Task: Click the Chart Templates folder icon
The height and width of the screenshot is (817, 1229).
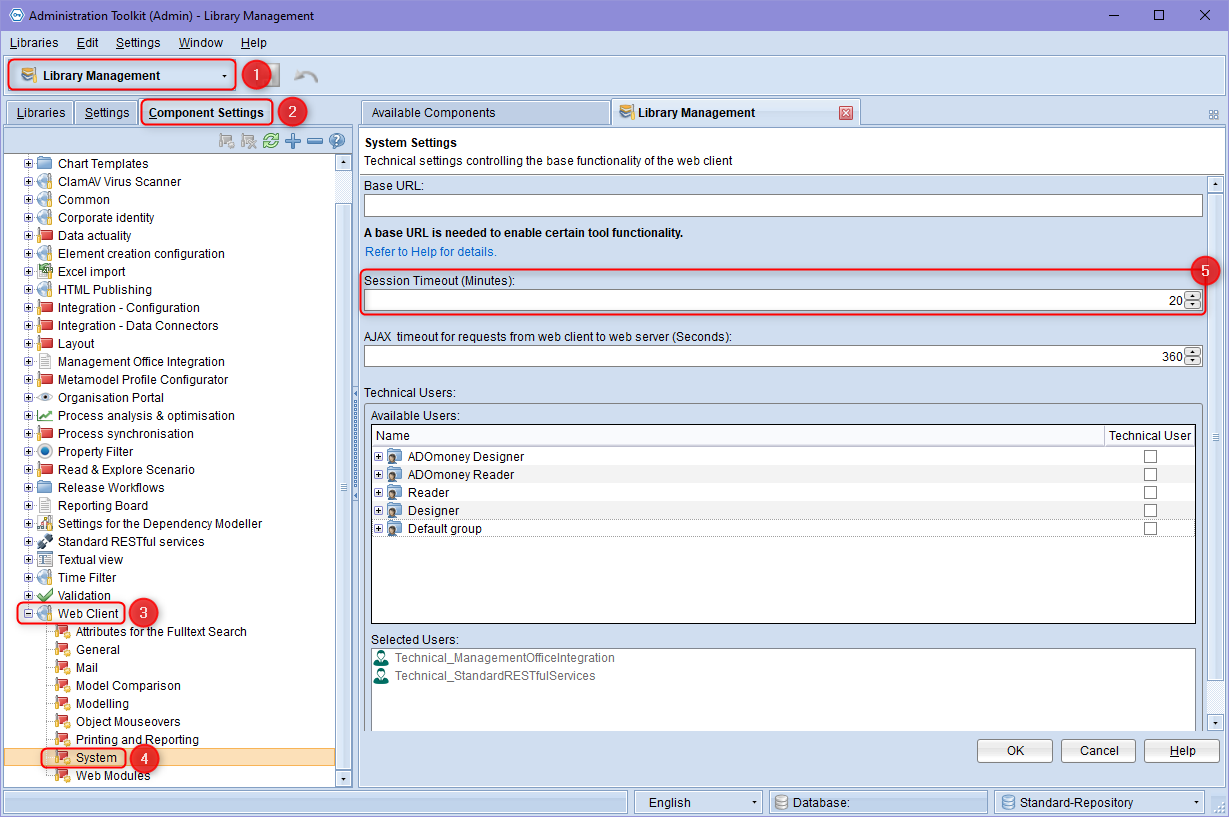Action: pyautogui.click(x=45, y=164)
